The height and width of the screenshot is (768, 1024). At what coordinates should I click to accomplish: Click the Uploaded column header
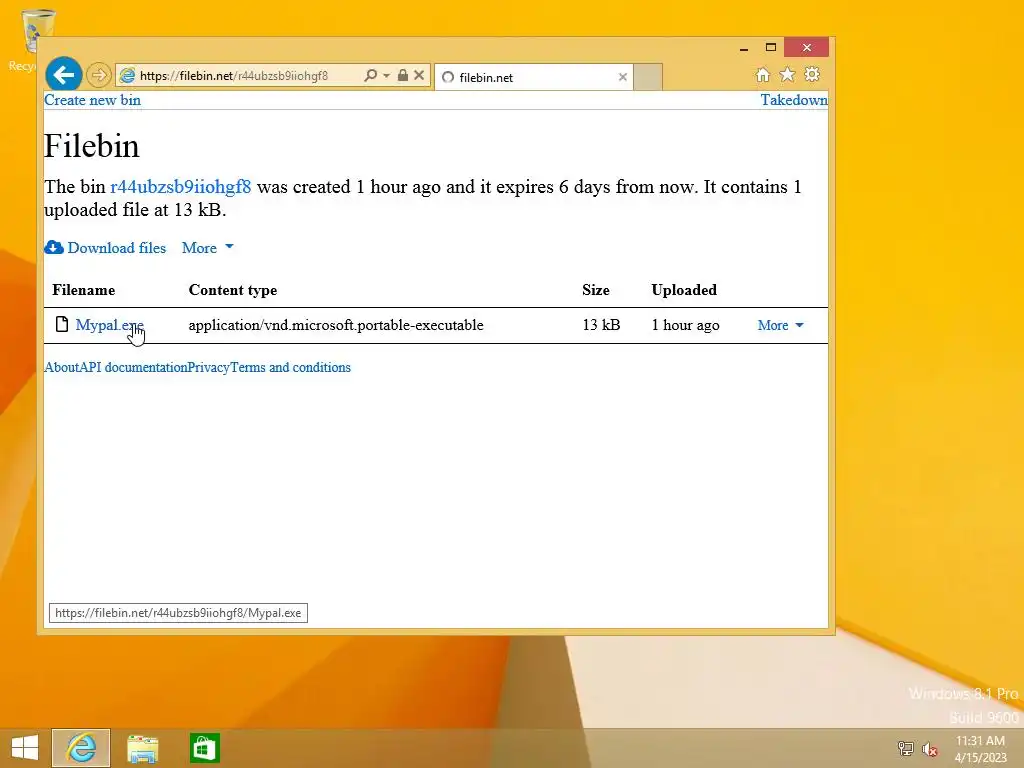tap(684, 290)
